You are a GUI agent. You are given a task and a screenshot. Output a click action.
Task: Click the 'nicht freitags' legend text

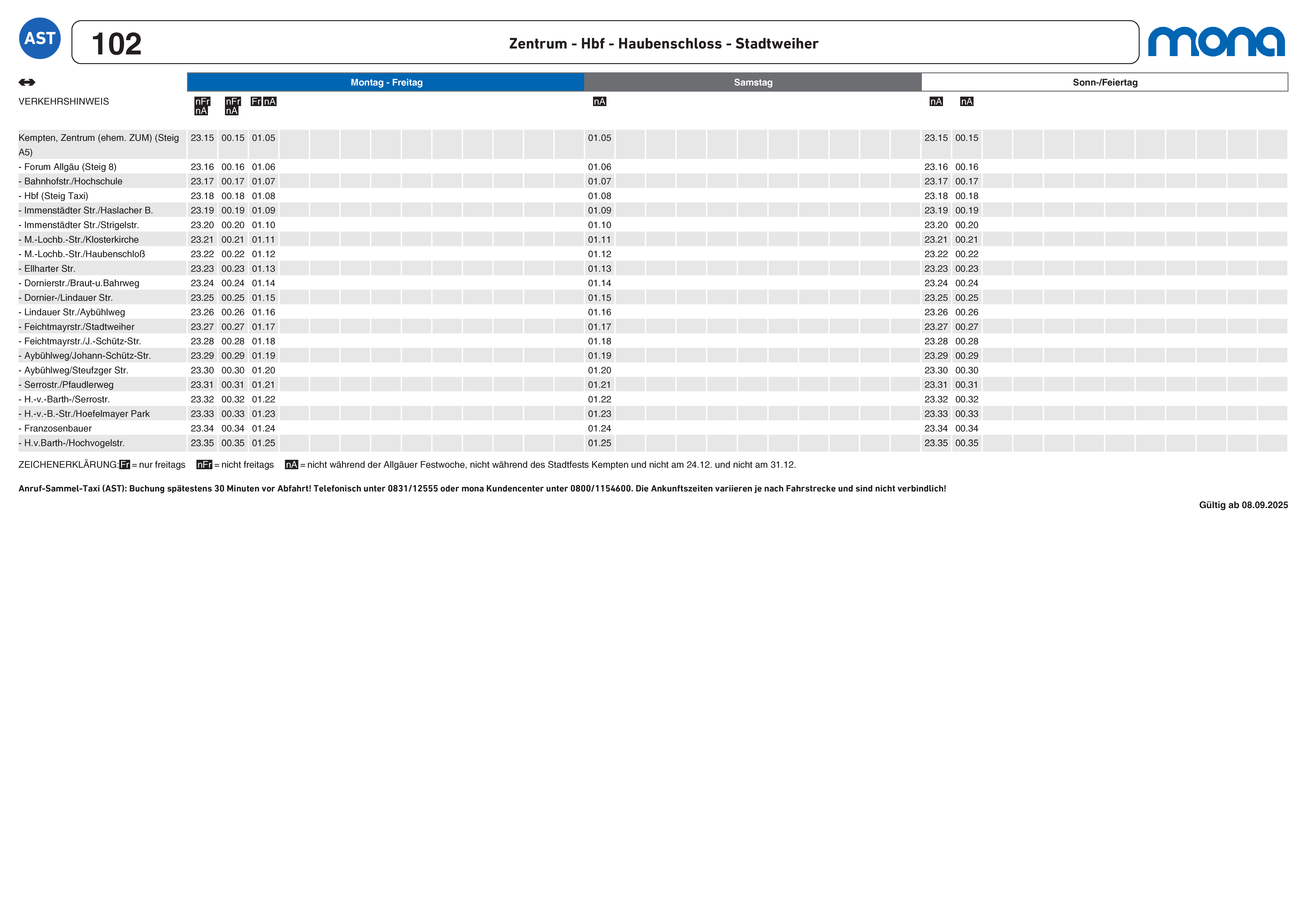coord(248,465)
